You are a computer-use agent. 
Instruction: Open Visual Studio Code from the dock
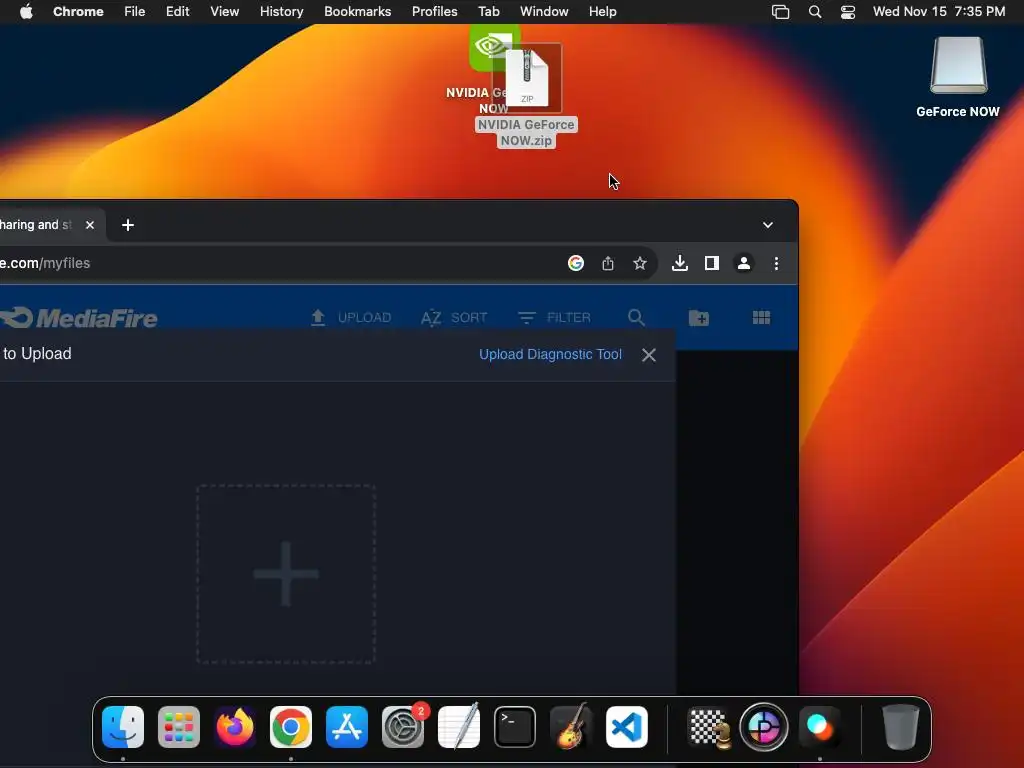(627, 726)
